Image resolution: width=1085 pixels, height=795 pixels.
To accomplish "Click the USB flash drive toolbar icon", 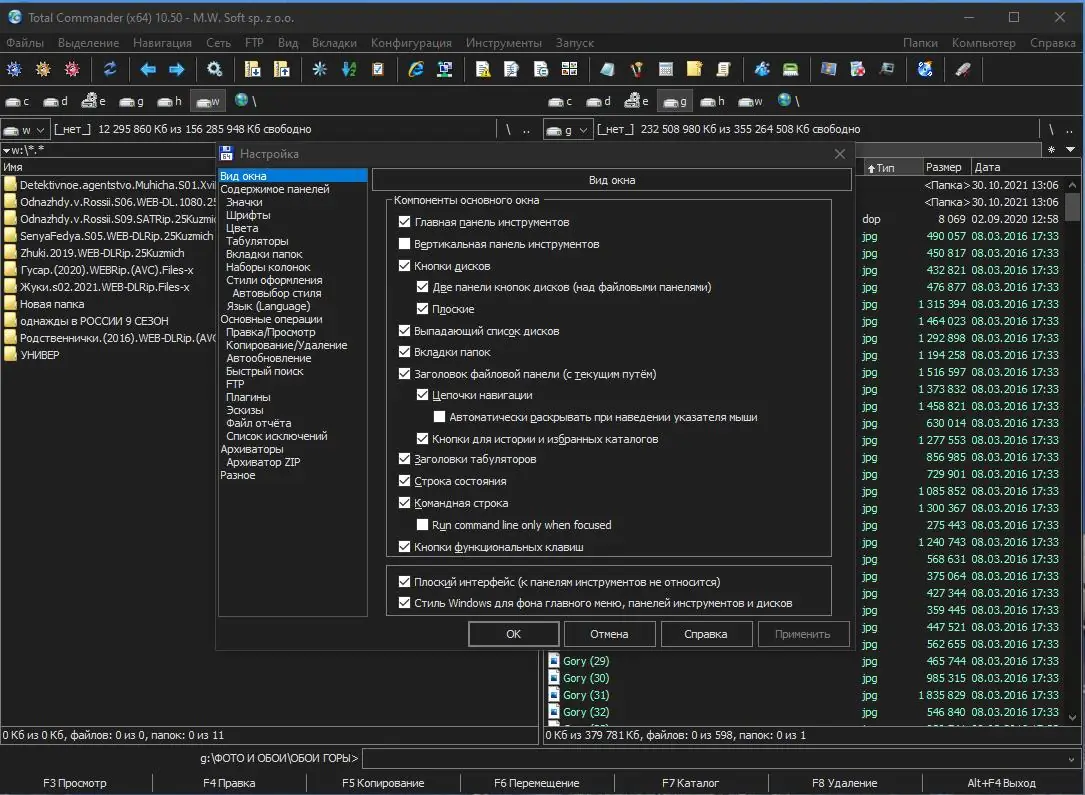I will pos(962,69).
